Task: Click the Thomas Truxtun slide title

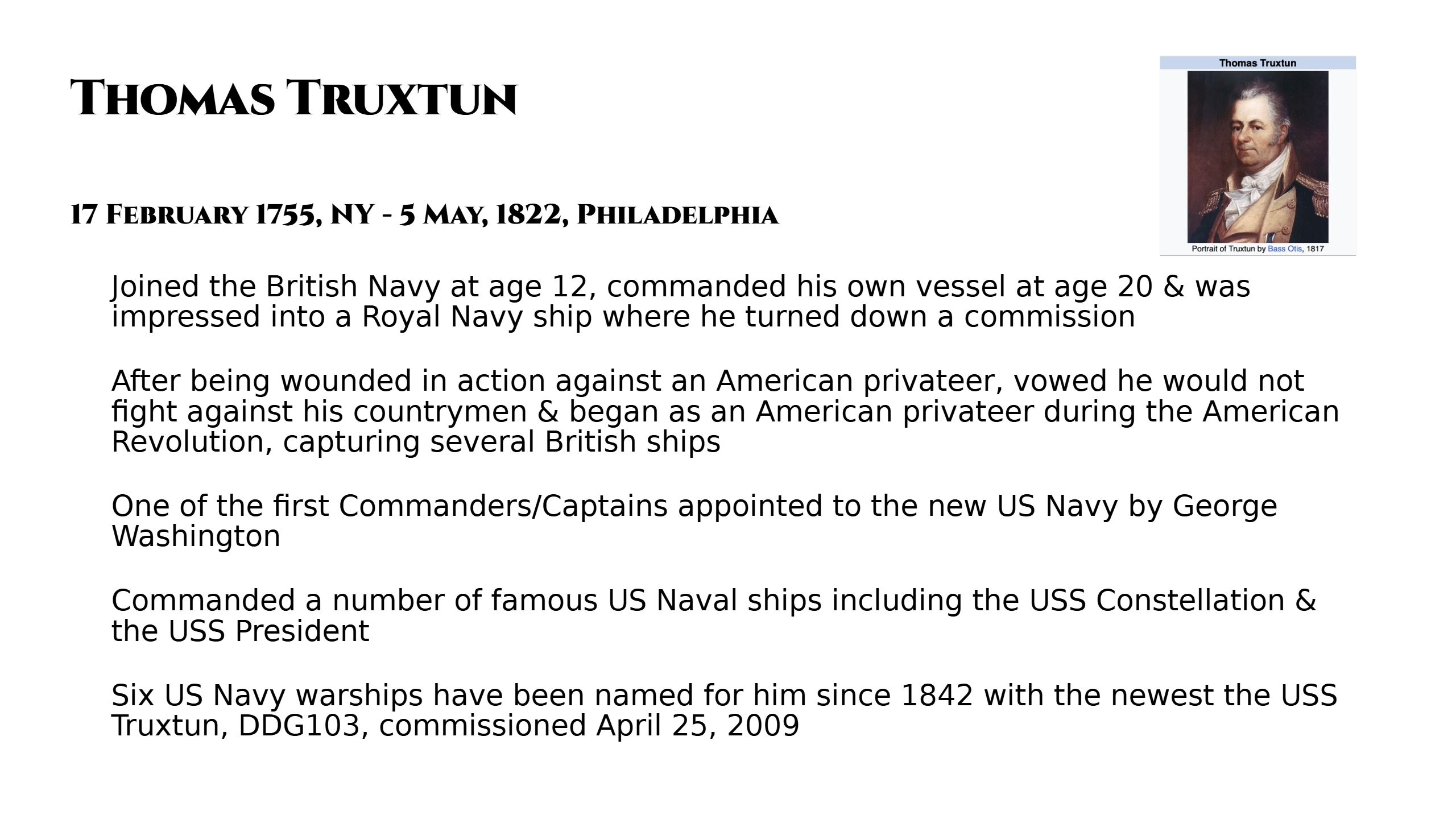Action: [293, 98]
